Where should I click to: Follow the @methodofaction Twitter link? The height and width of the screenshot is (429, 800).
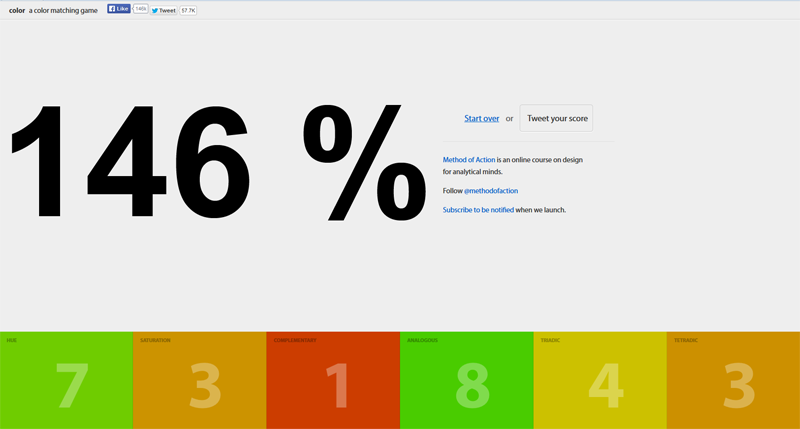(491, 190)
